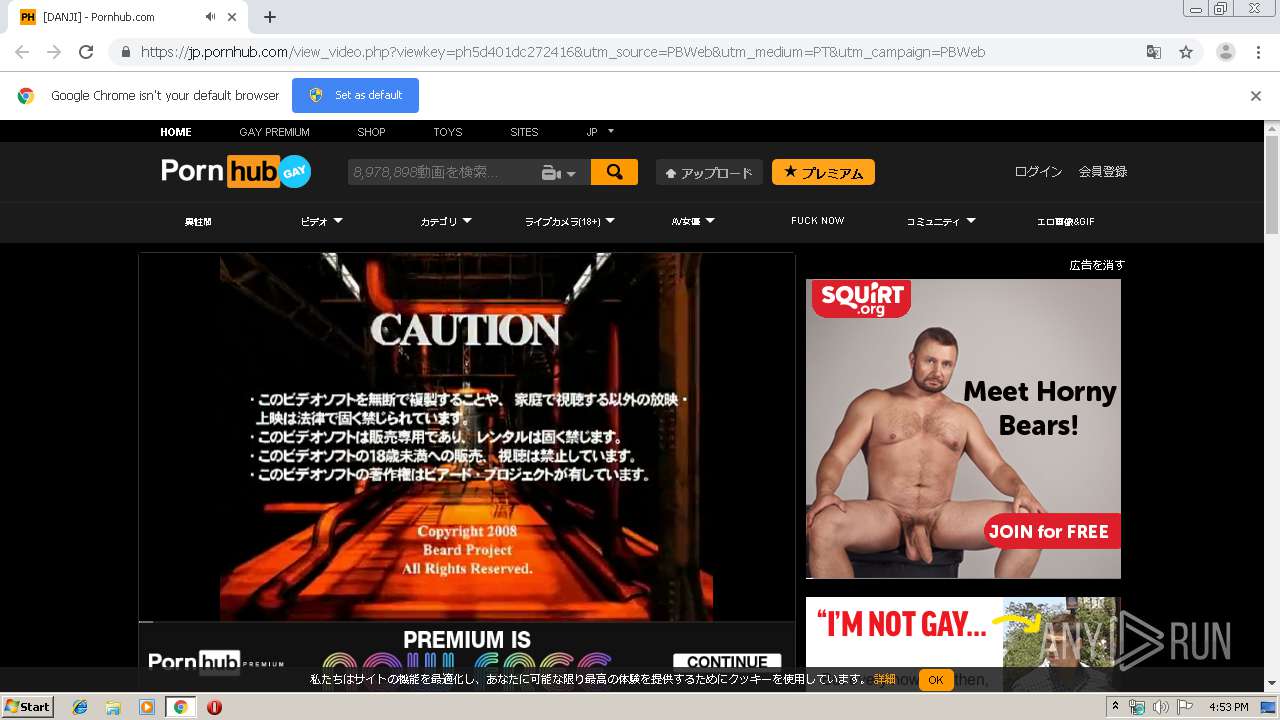Expand the ライブカメラ(18+) dropdown

(570, 222)
